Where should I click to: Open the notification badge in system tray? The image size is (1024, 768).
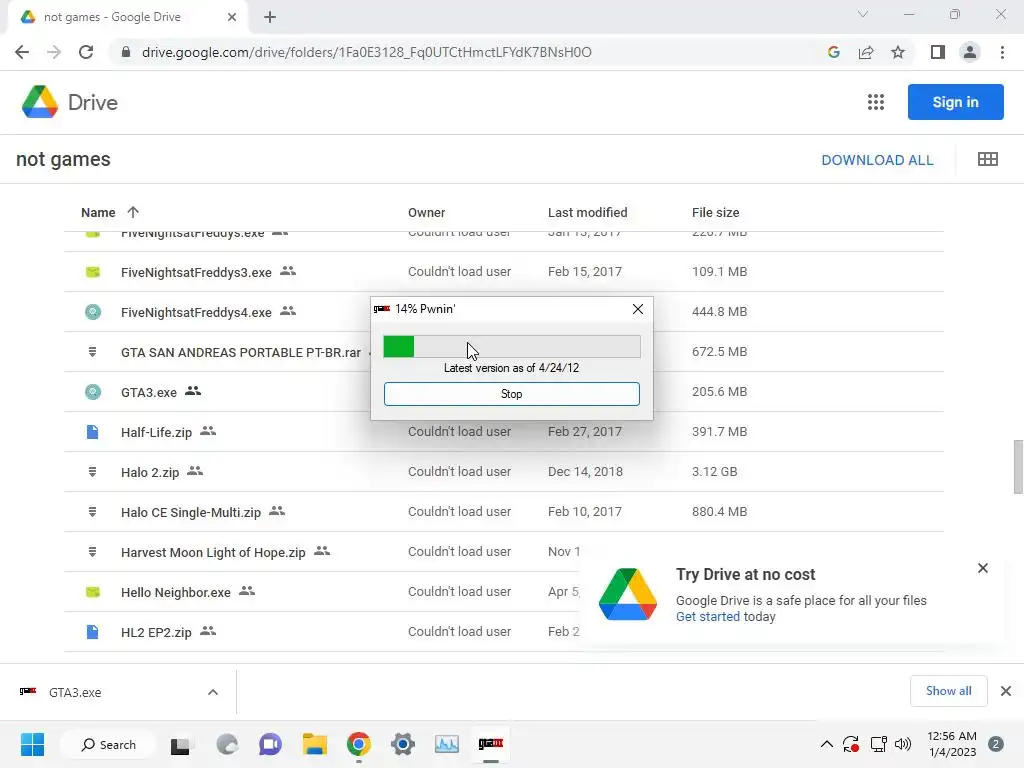tap(996, 744)
